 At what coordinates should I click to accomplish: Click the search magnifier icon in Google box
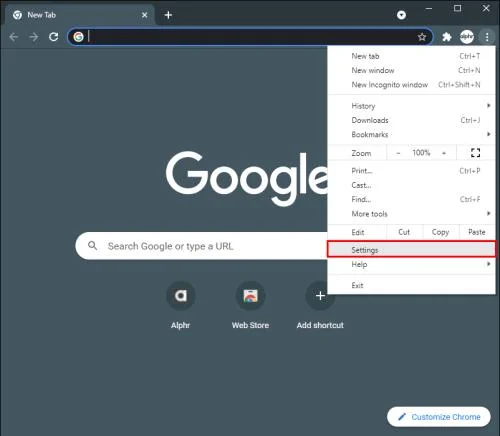(x=92, y=246)
